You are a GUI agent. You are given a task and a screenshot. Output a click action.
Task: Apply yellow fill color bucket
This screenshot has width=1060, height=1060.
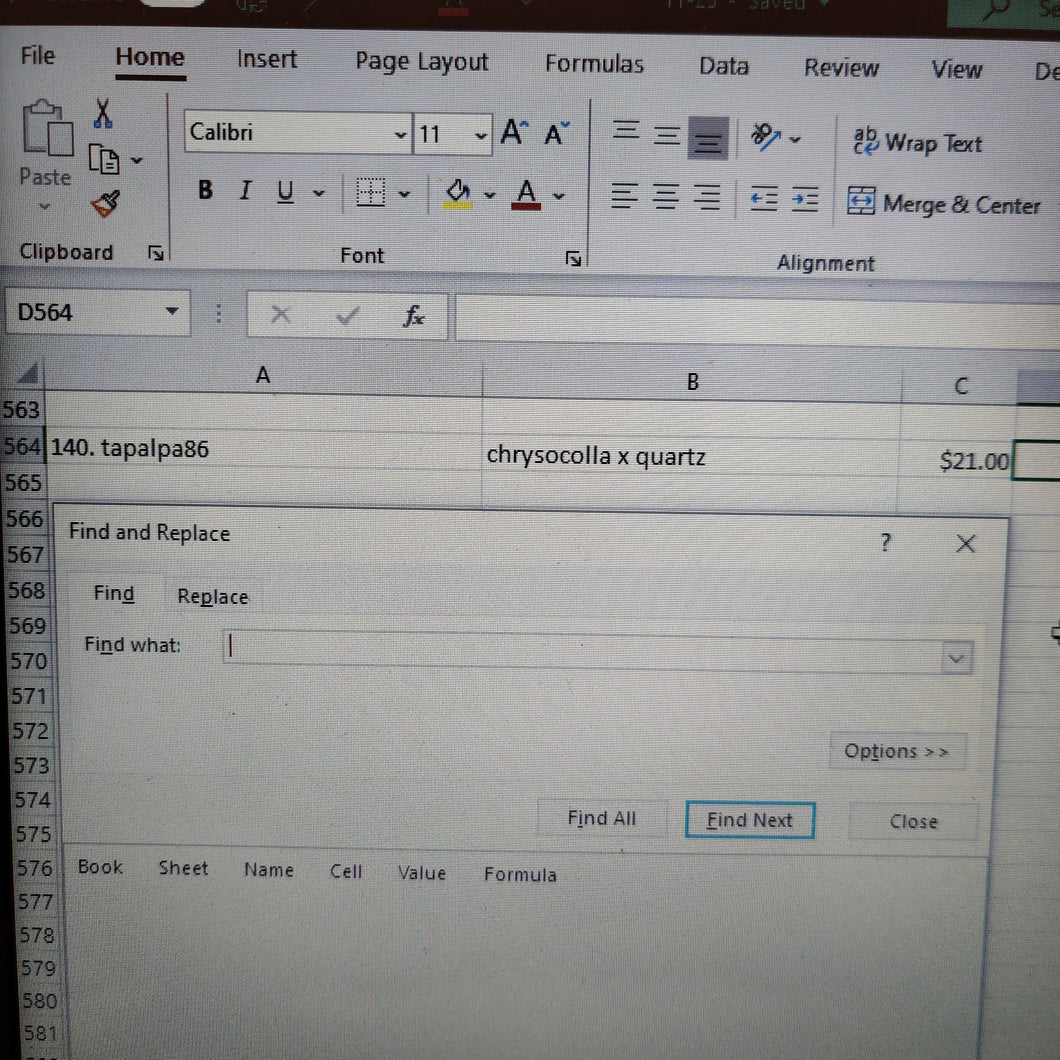point(458,194)
